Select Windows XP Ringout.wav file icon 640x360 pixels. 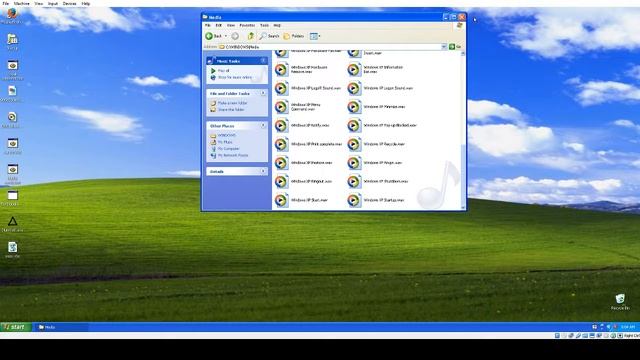(281, 181)
